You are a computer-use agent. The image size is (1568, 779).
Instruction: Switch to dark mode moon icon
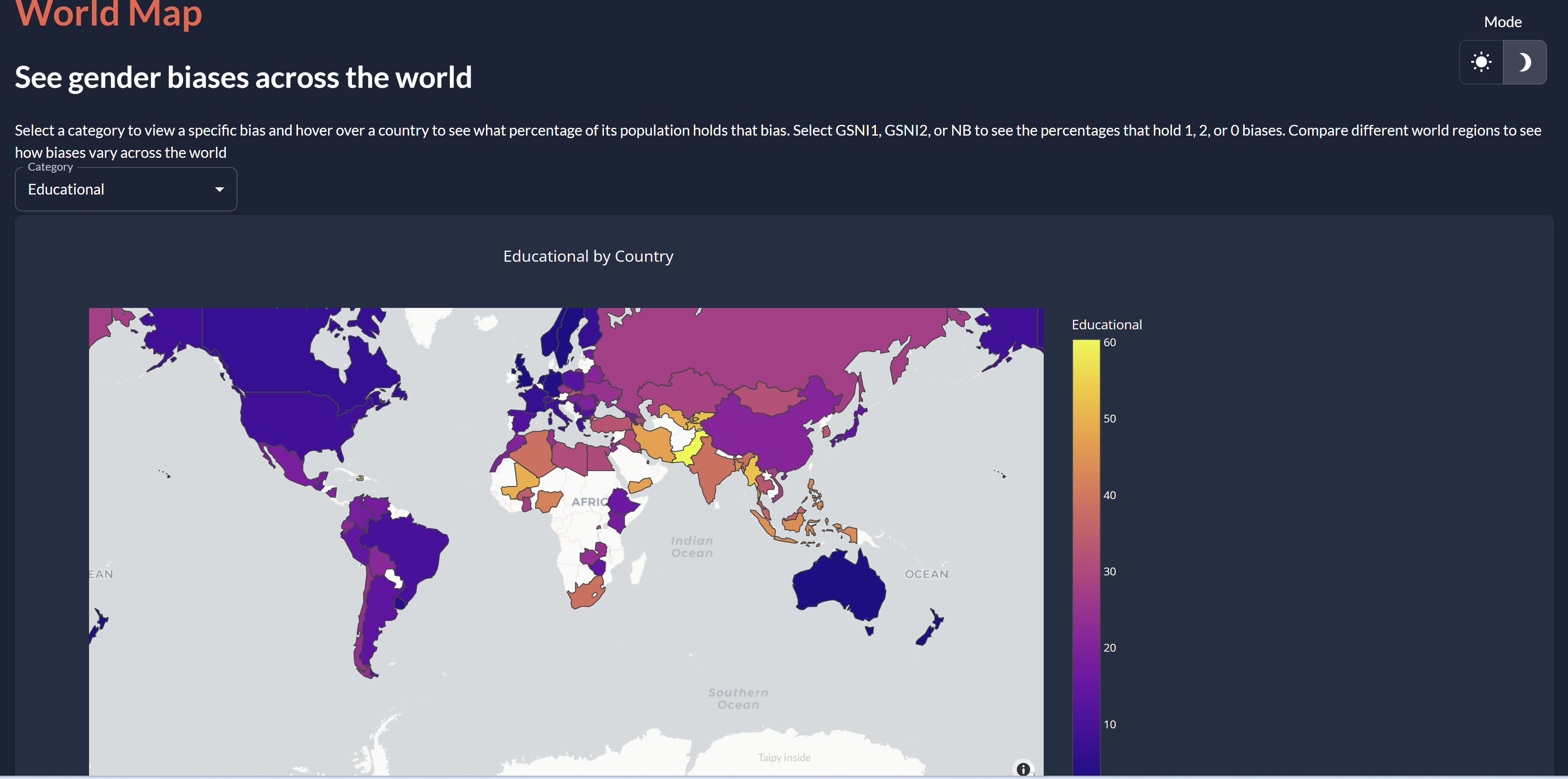coord(1524,62)
